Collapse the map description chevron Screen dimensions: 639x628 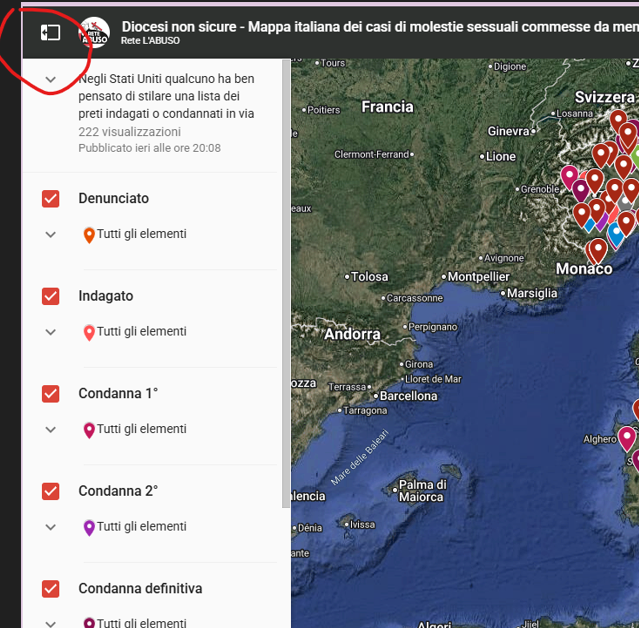point(51,79)
